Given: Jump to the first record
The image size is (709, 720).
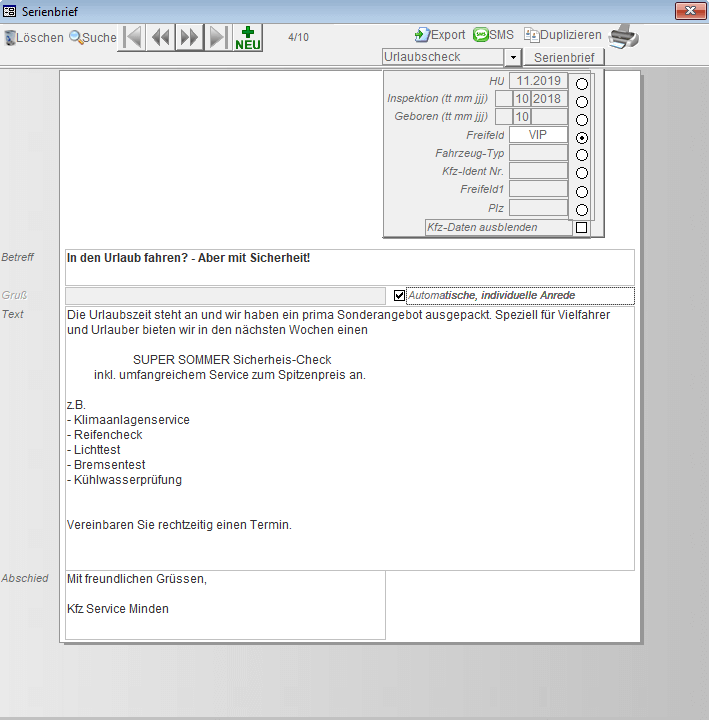Looking at the screenshot, I should (x=132, y=38).
